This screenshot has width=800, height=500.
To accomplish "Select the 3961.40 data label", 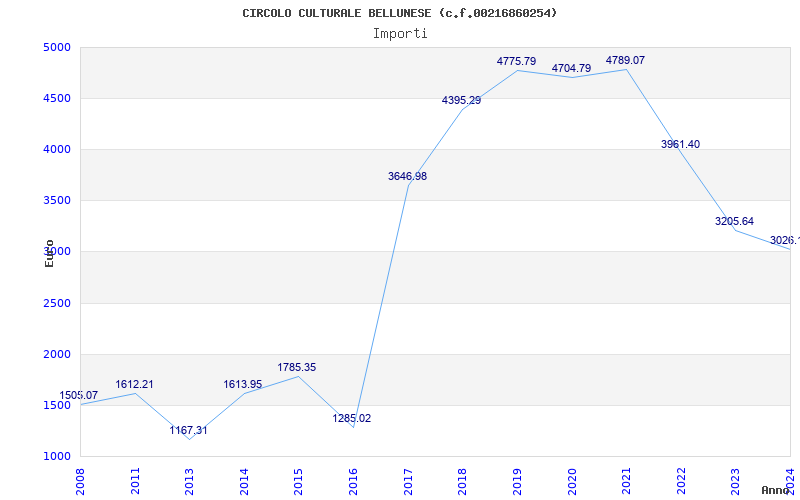I will 680,144.
